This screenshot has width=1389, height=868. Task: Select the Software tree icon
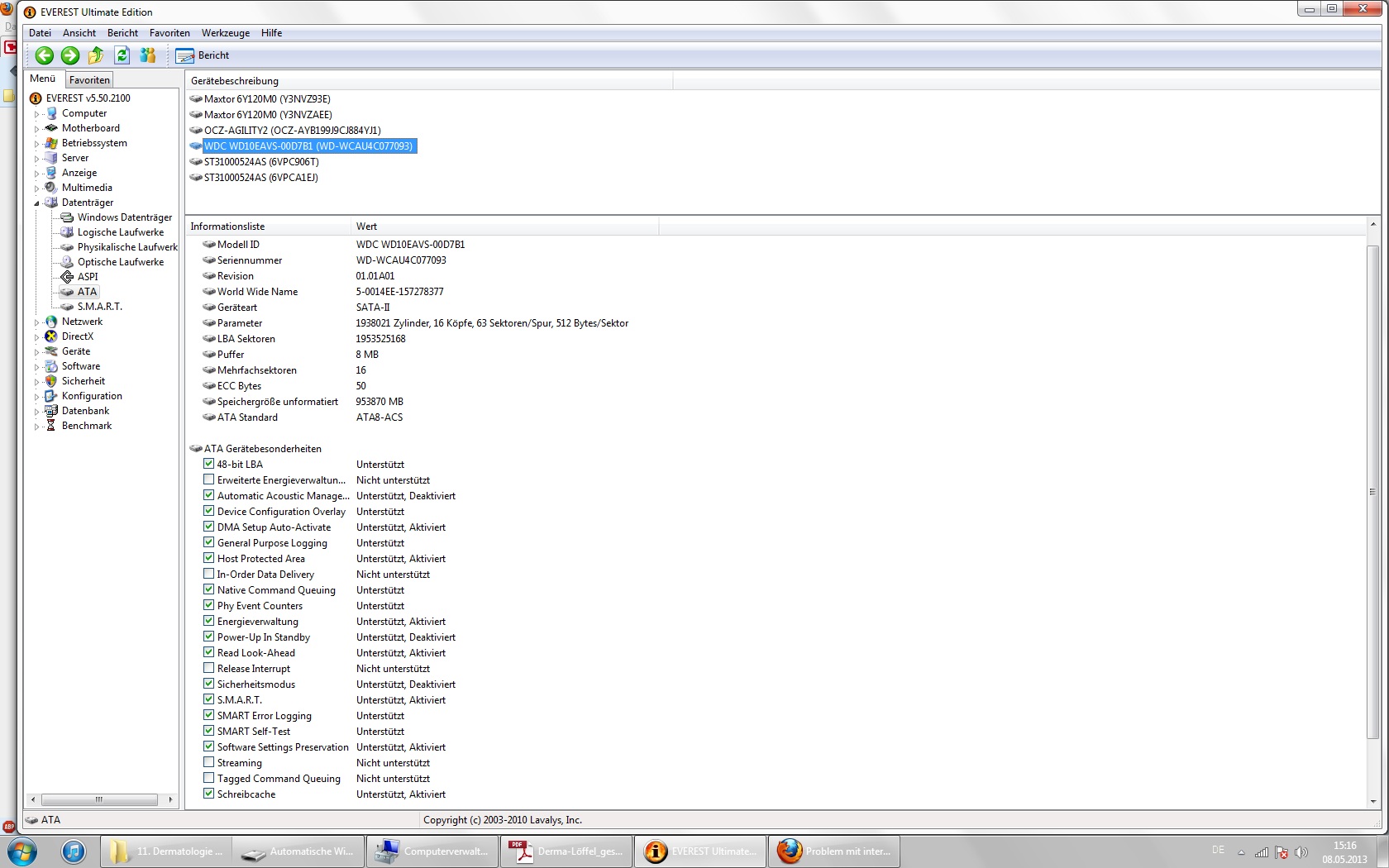point(51,366)
